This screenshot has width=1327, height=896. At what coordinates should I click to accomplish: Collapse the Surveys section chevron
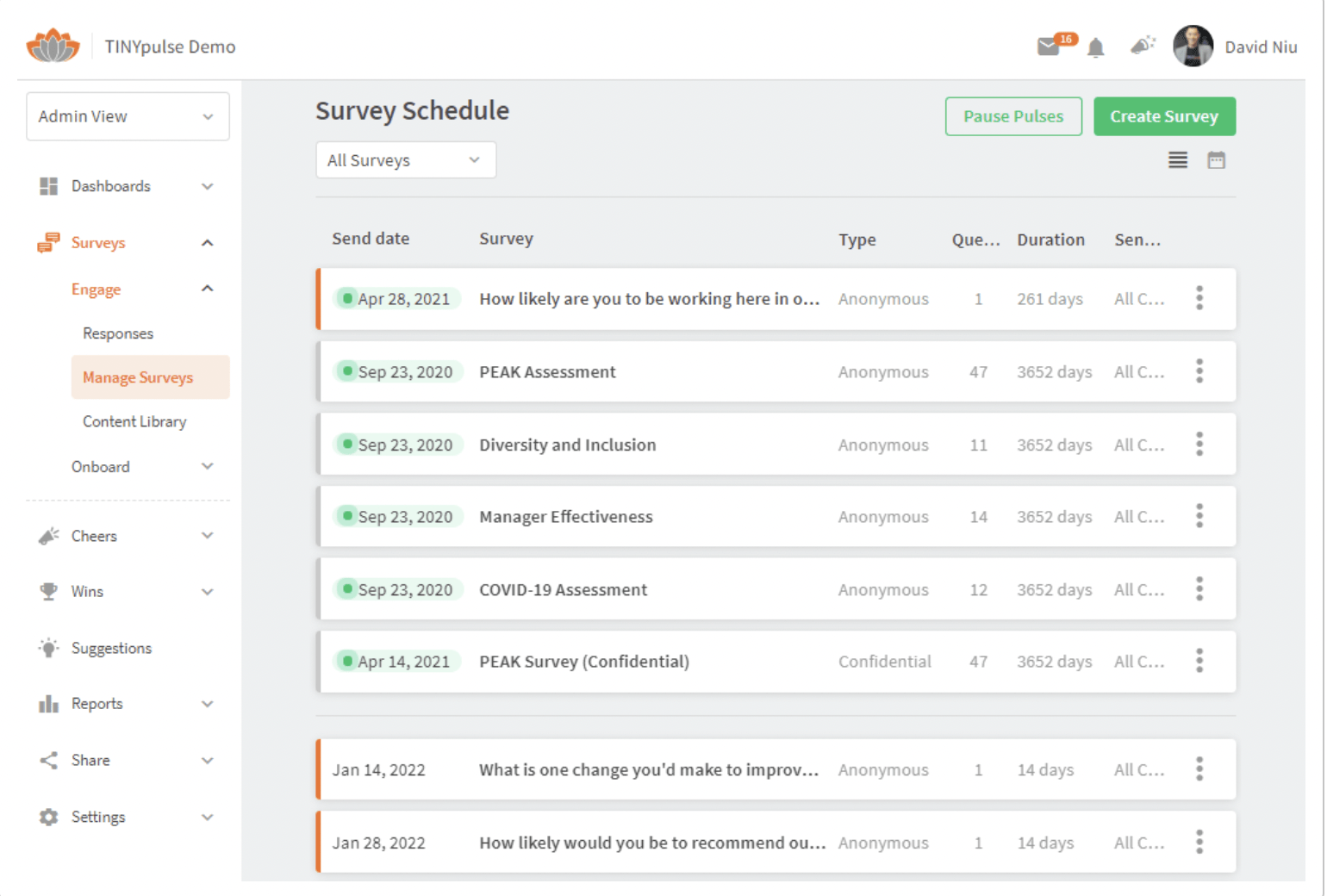point(208,243)
